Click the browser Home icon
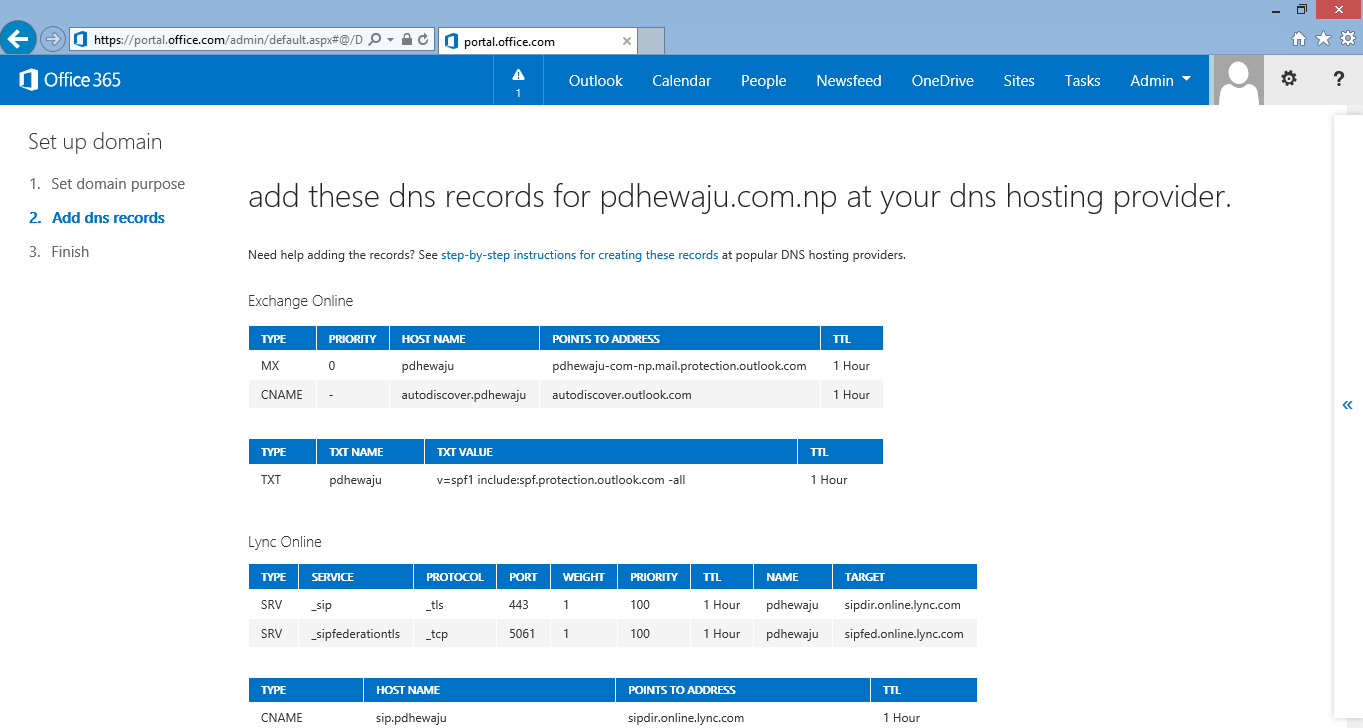1363x728 pixels. pos(1299,39)
